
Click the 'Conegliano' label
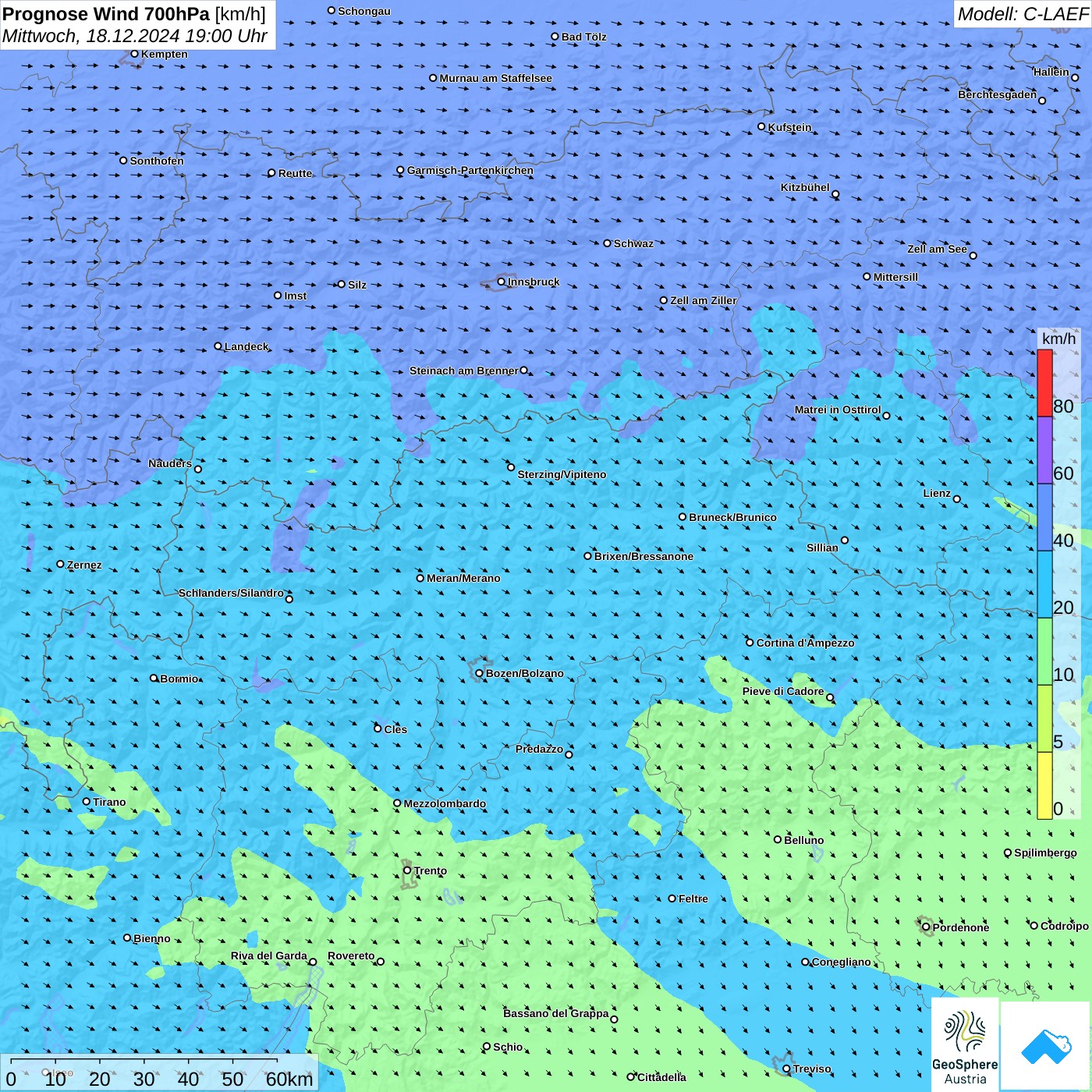coord(841,962)
